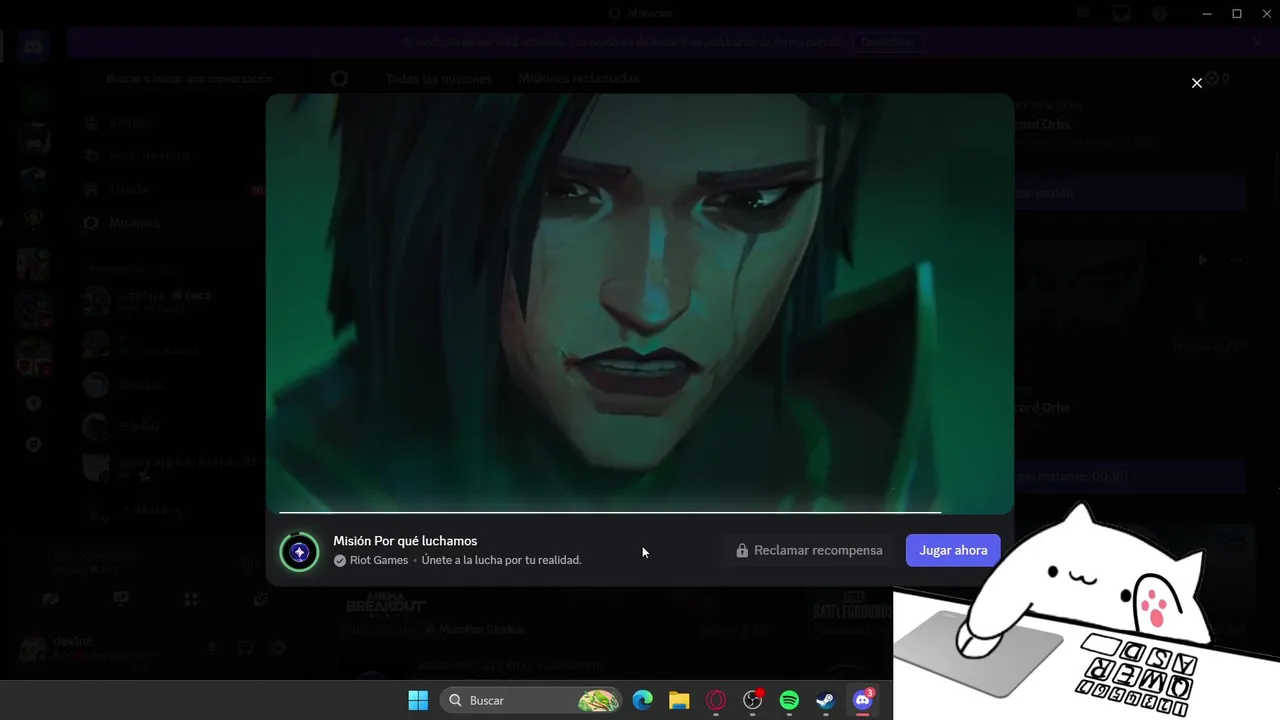Click the Desactivar button in the banner
This screenshot has width=1280, height=720.
click(x=887, y=42)
